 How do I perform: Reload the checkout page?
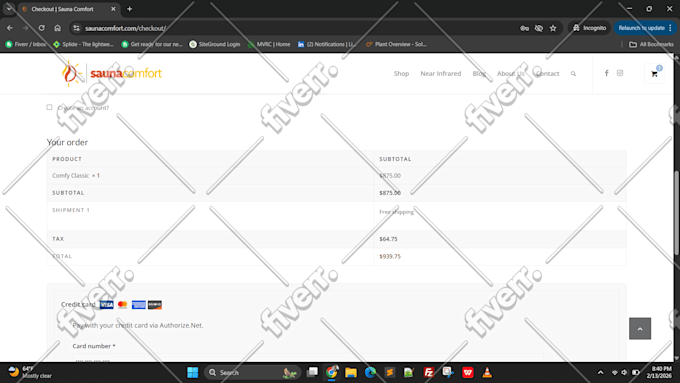(x=42, y=28)
